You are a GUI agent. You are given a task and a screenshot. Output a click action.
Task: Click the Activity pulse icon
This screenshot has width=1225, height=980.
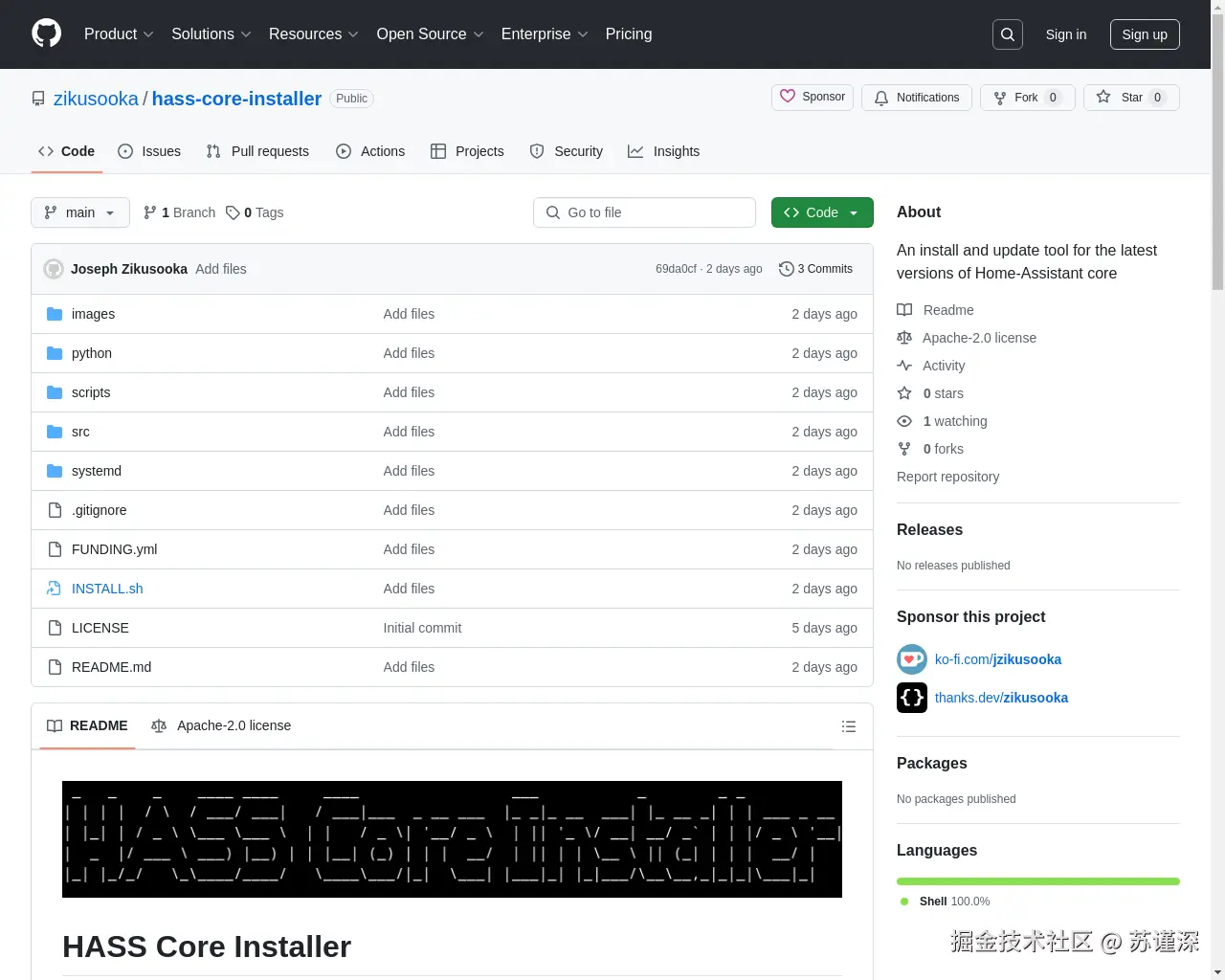(x=904, y=366)
